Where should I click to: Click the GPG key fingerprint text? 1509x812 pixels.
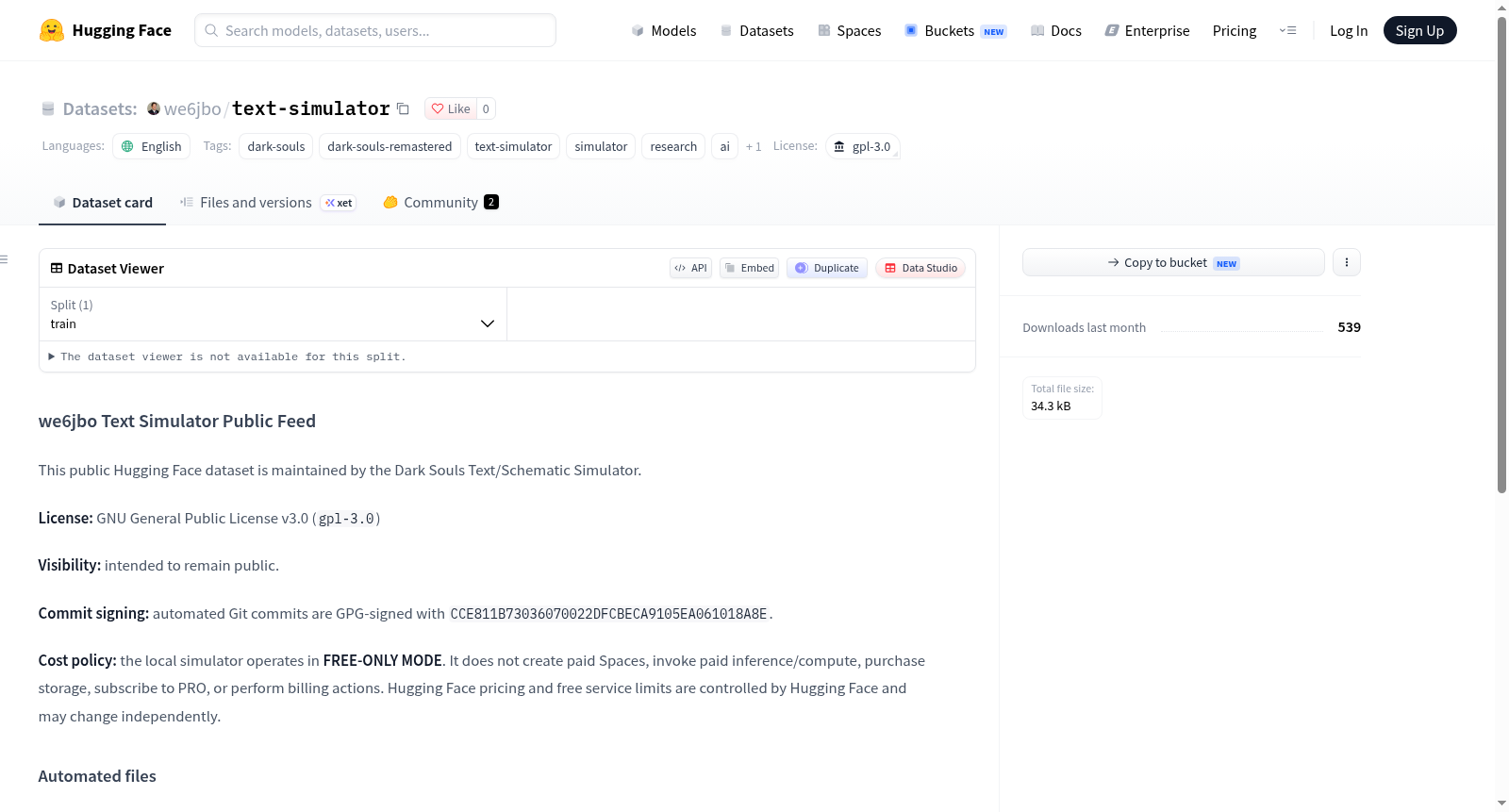[608, 614]
